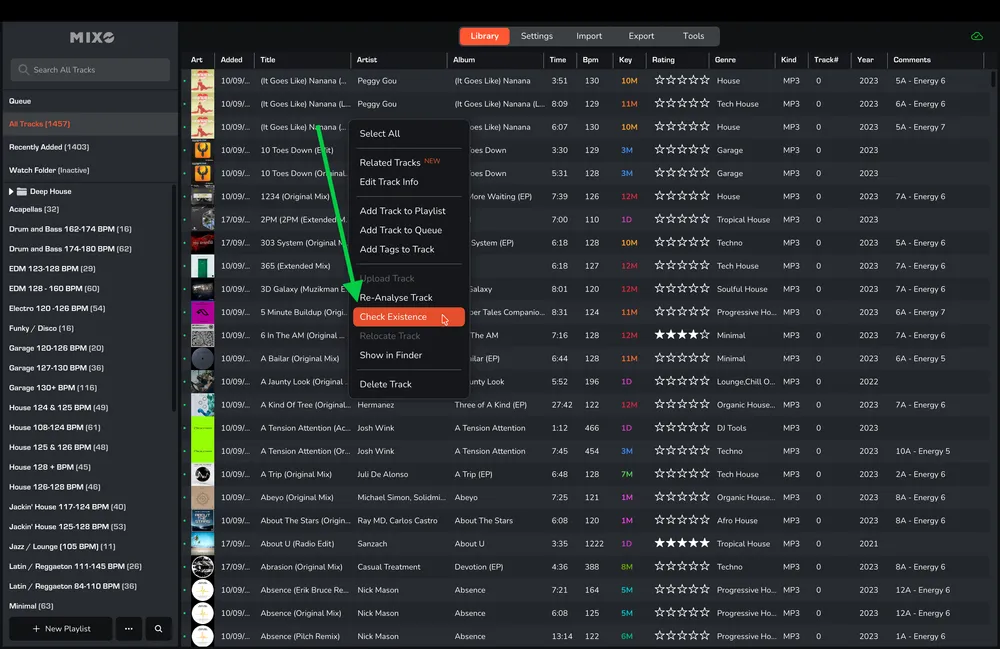Viewport: 1000px width, 649px height.
Task: Sort library by Genre column header
Action: coord(725,60)
